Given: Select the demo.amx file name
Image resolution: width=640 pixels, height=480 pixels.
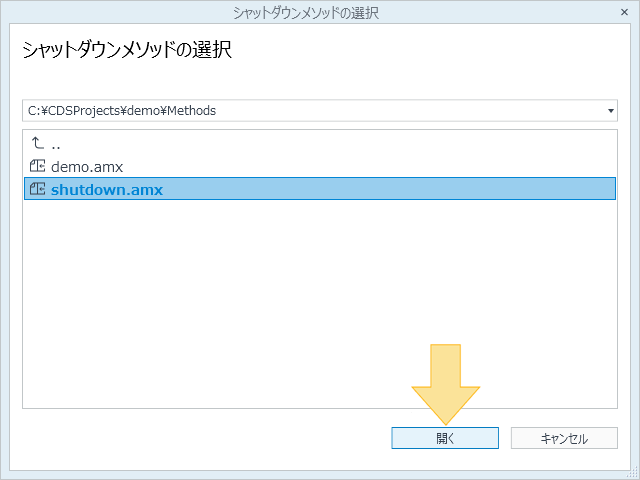Looking at the screenshot, I should pos(87,167).
